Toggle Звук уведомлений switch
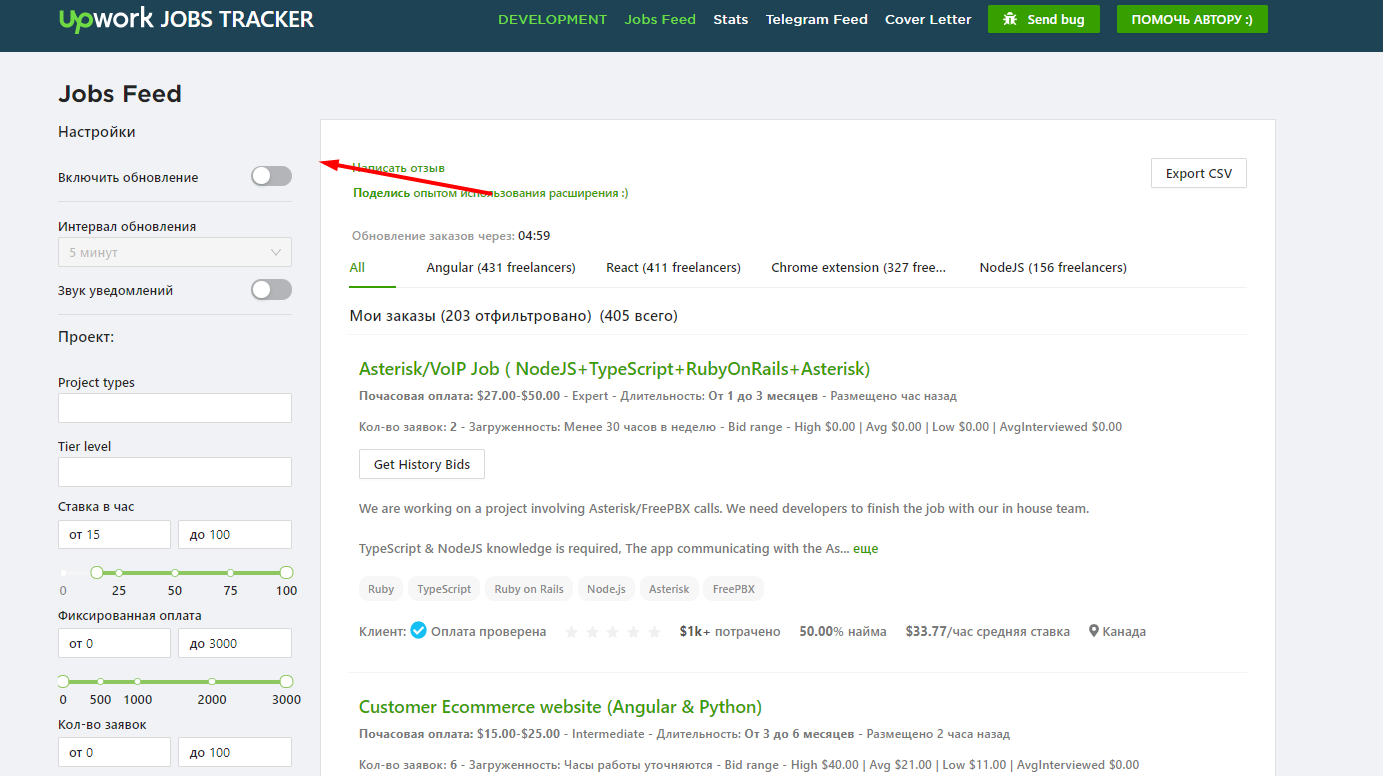 (x=271, y=290)
